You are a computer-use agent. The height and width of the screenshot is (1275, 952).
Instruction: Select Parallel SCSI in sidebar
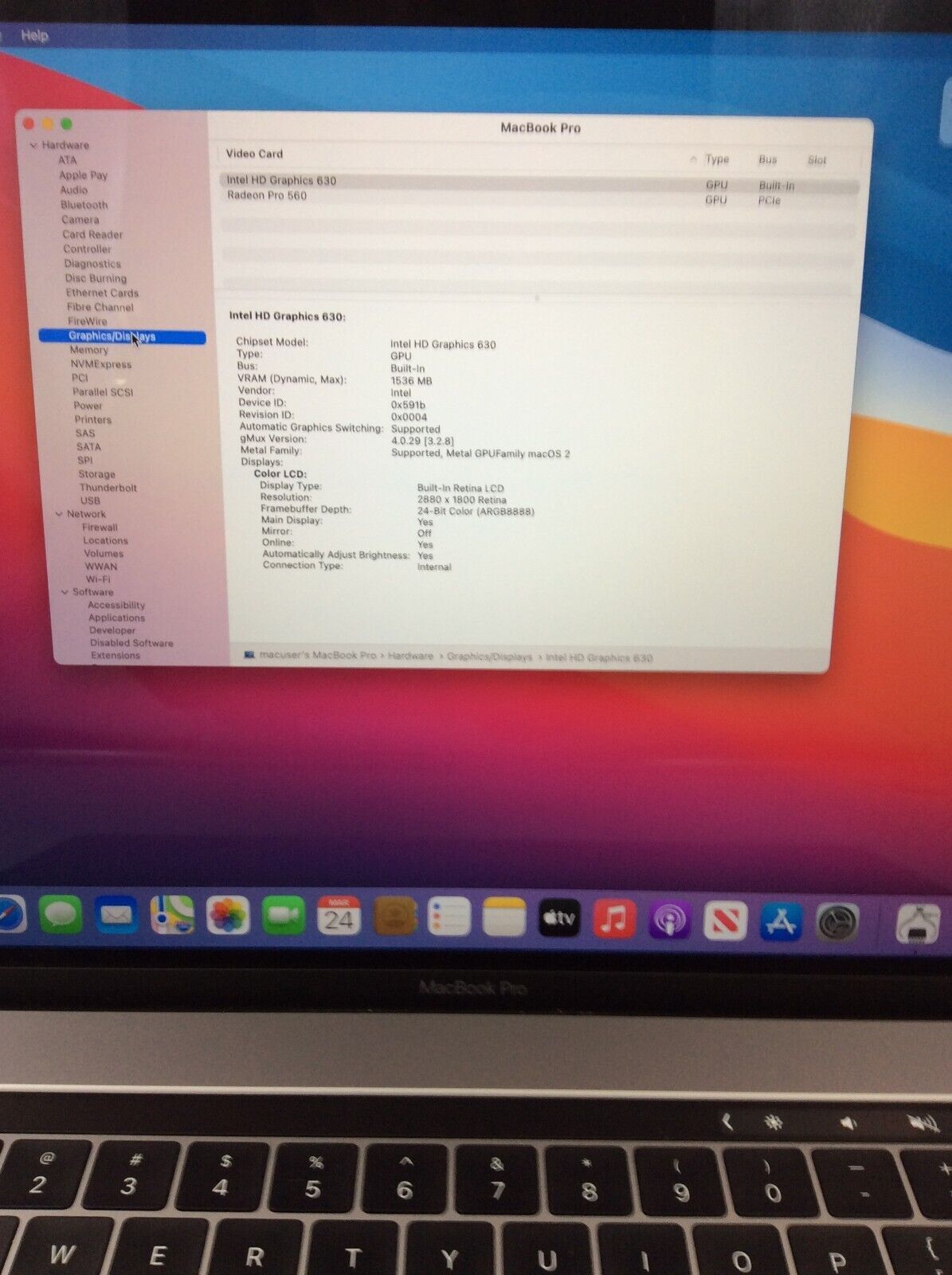[x=103, y=392]
